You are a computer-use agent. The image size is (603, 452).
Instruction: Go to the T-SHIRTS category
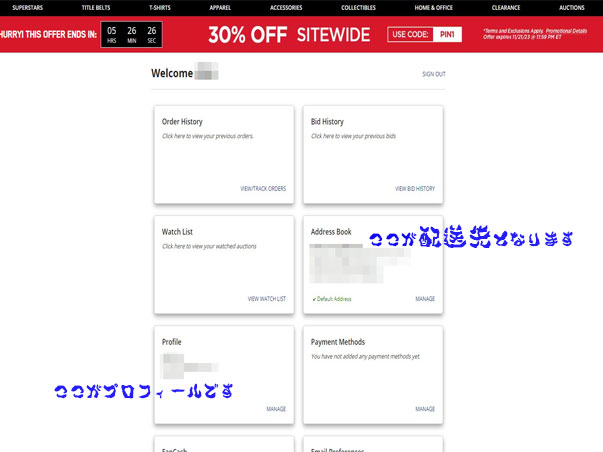pos(159,7)
